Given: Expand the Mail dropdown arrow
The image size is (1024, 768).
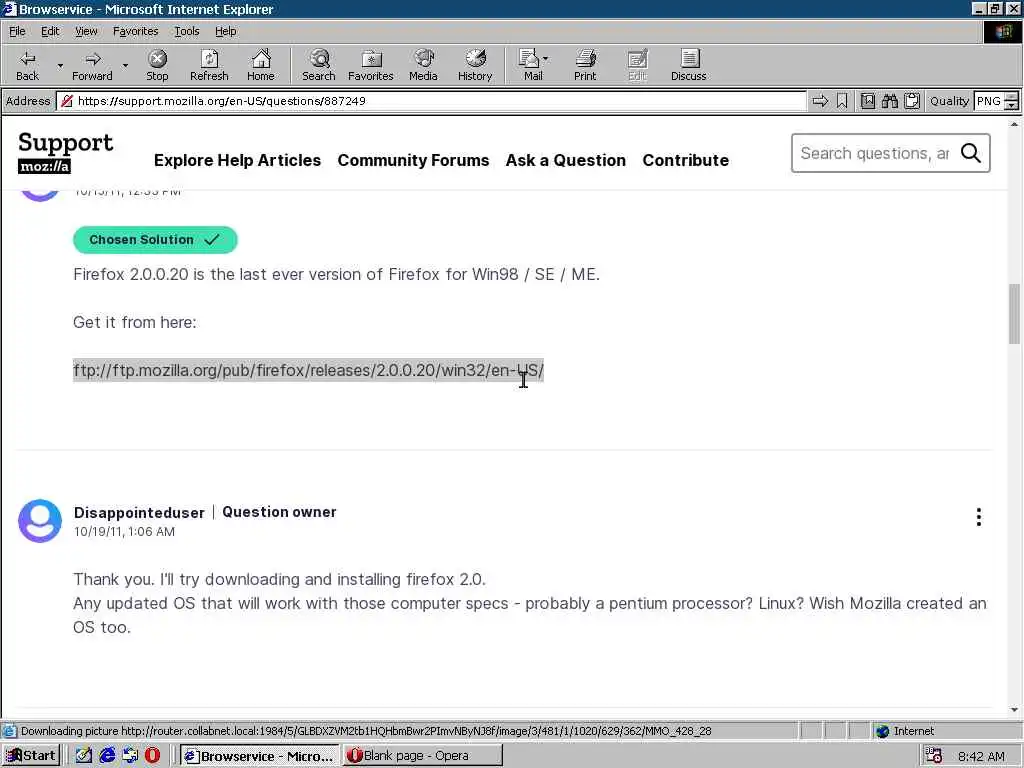Looking at the screenshot, I should click(x=546, y=59).
